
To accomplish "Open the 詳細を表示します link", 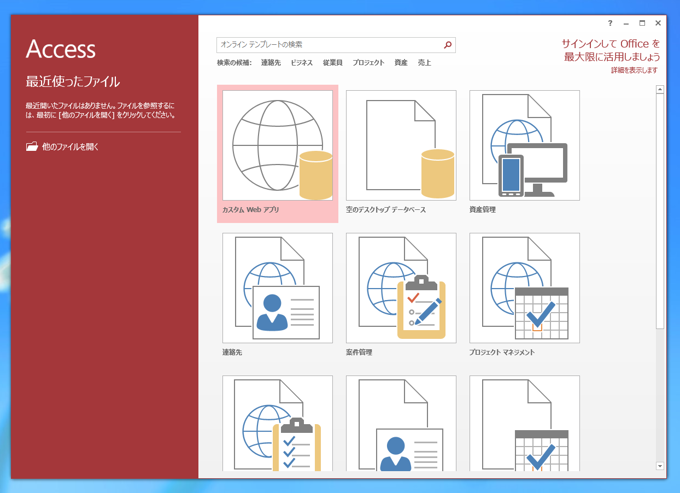I will [634, 70].
